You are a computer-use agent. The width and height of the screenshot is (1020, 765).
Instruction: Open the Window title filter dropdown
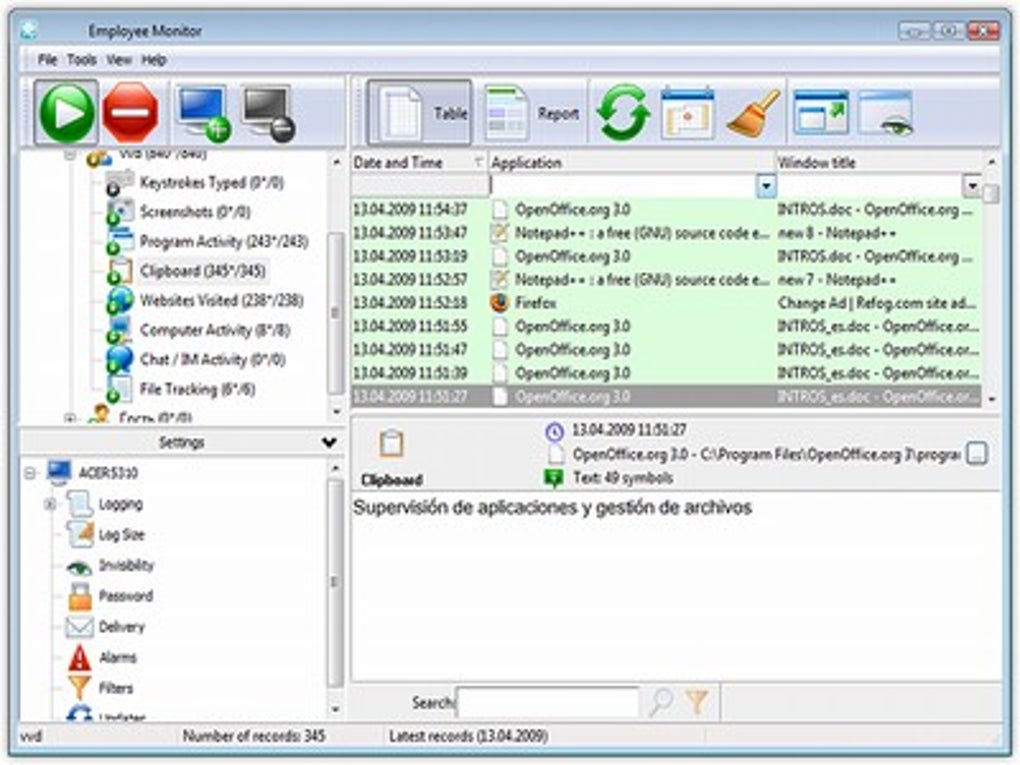pyautogui.click(x=971, y=186)
